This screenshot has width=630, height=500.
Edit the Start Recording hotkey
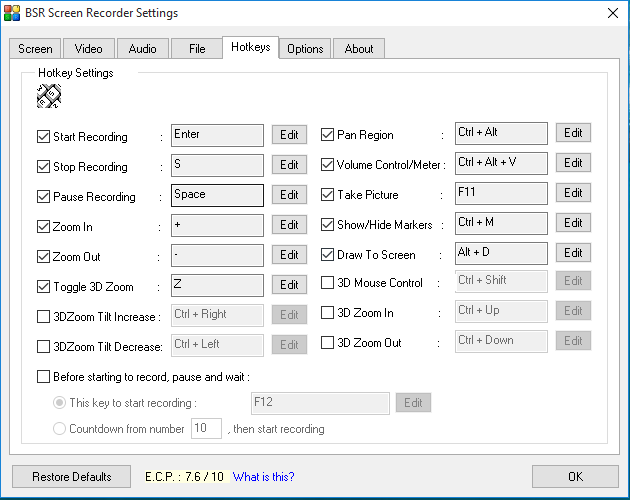pos(289,135)
